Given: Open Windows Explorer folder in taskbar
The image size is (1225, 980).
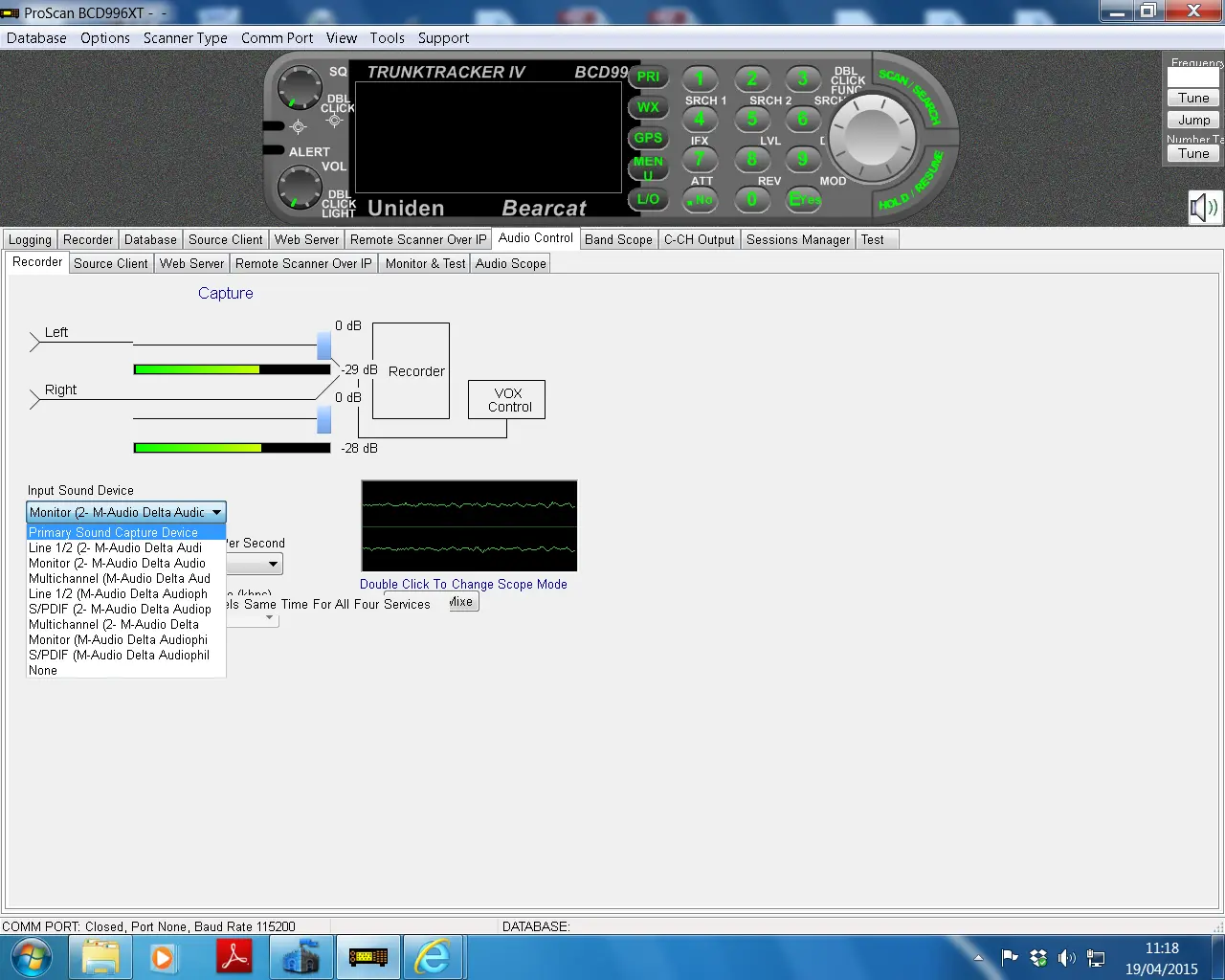Looking at the screenshot, I should pos(100,957).
